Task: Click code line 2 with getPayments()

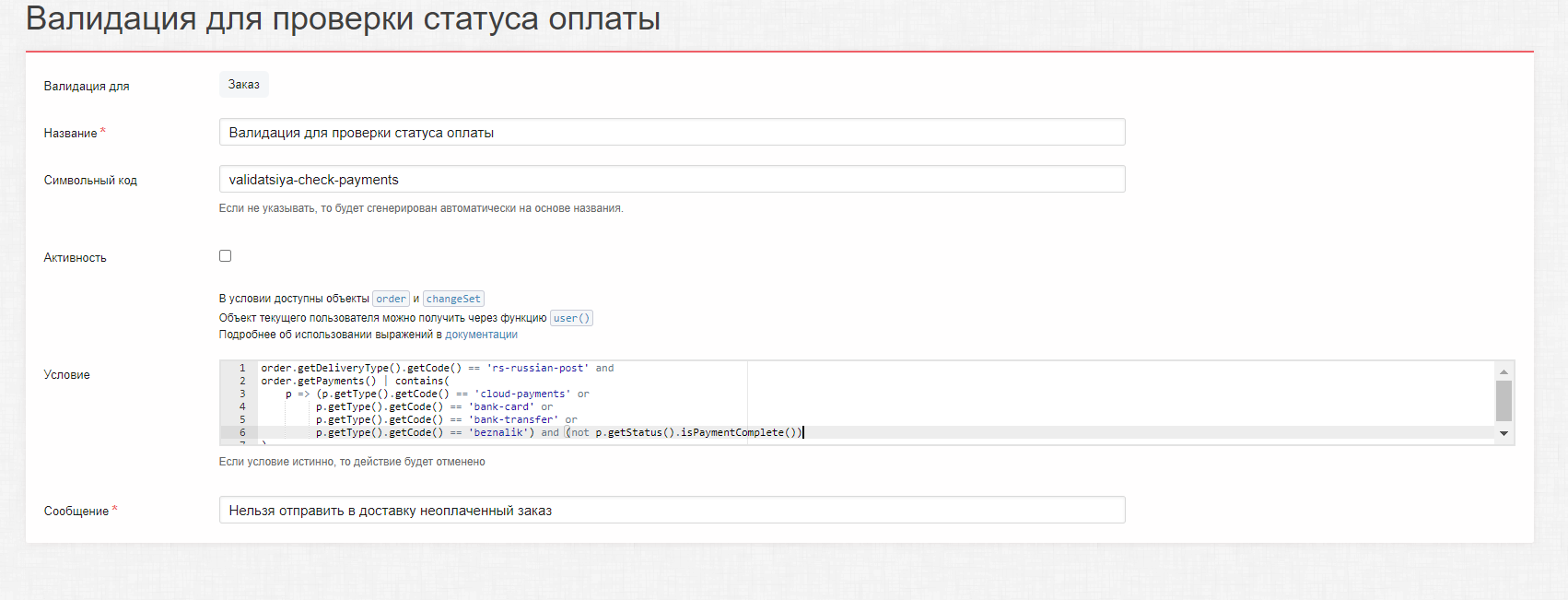Action: point(355,381)
